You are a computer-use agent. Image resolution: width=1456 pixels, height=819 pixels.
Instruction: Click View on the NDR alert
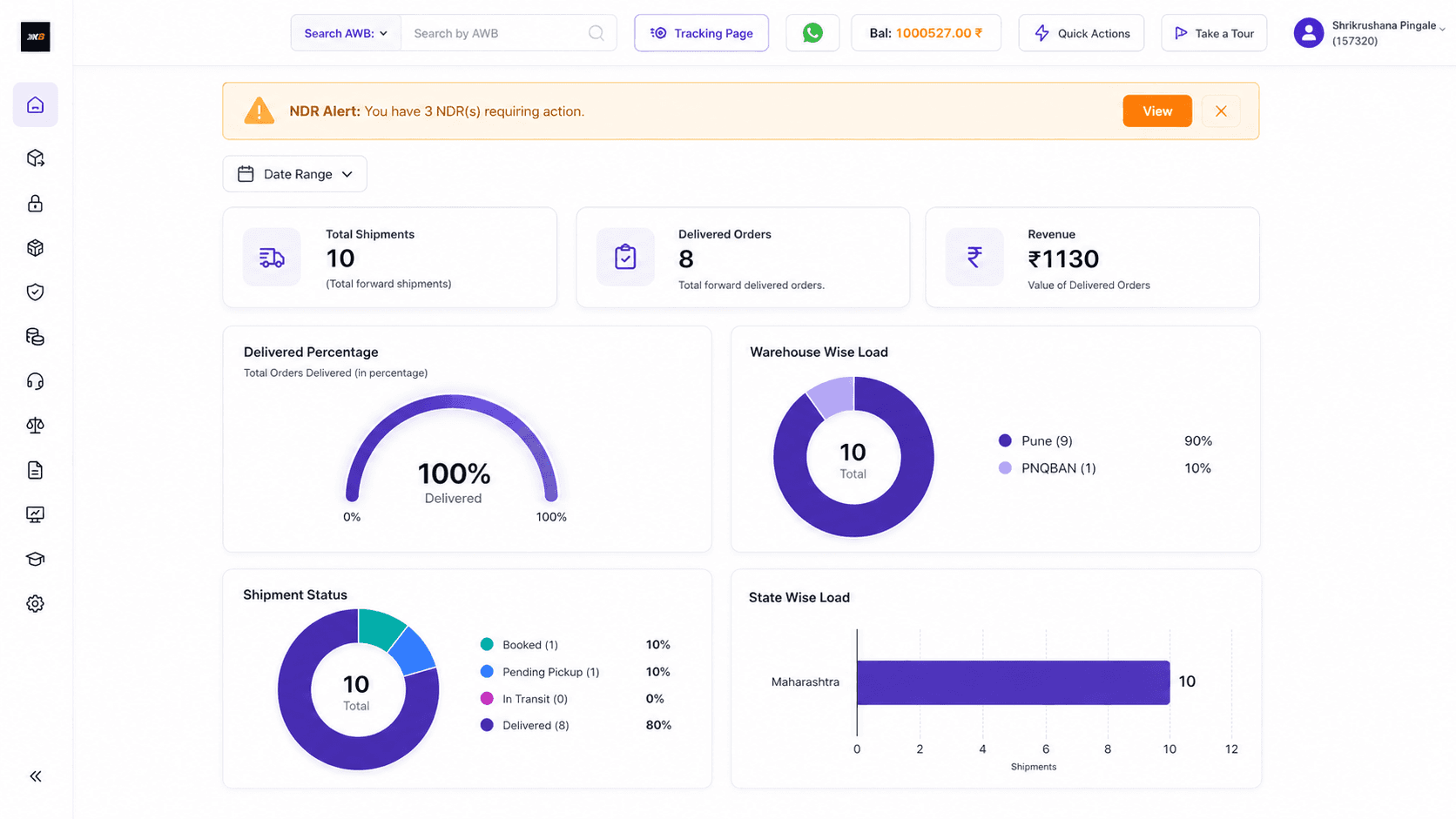pos(1157,111)
